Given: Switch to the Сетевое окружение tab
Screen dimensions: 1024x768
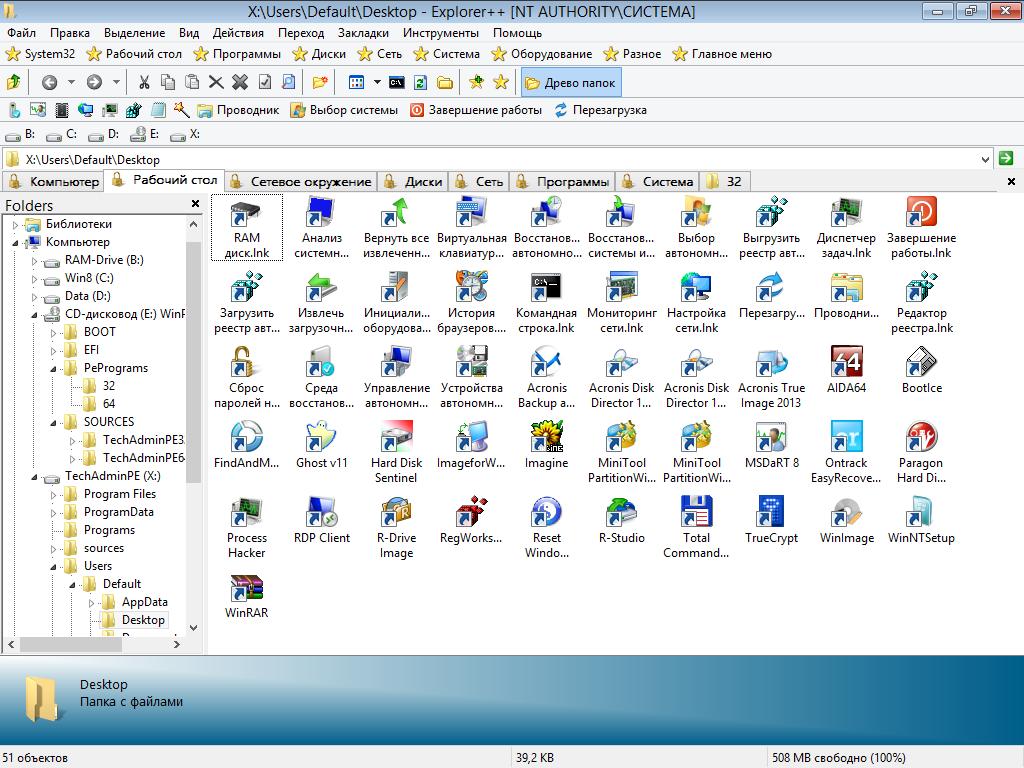Looking at the screenshot, I should tap(302, 182).
